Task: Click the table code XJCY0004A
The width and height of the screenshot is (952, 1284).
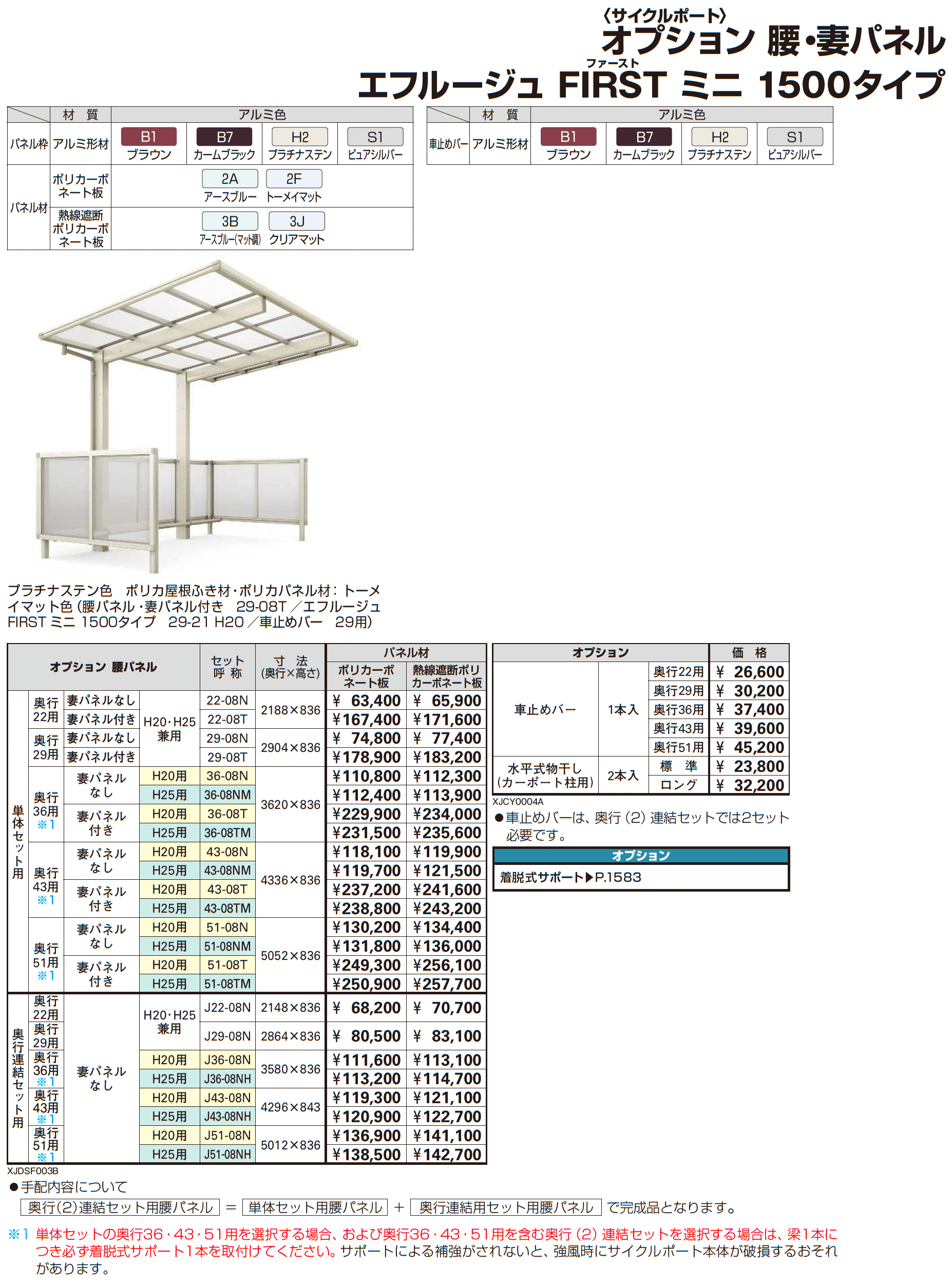Action: pyautogui.click(x=518, y=802)
